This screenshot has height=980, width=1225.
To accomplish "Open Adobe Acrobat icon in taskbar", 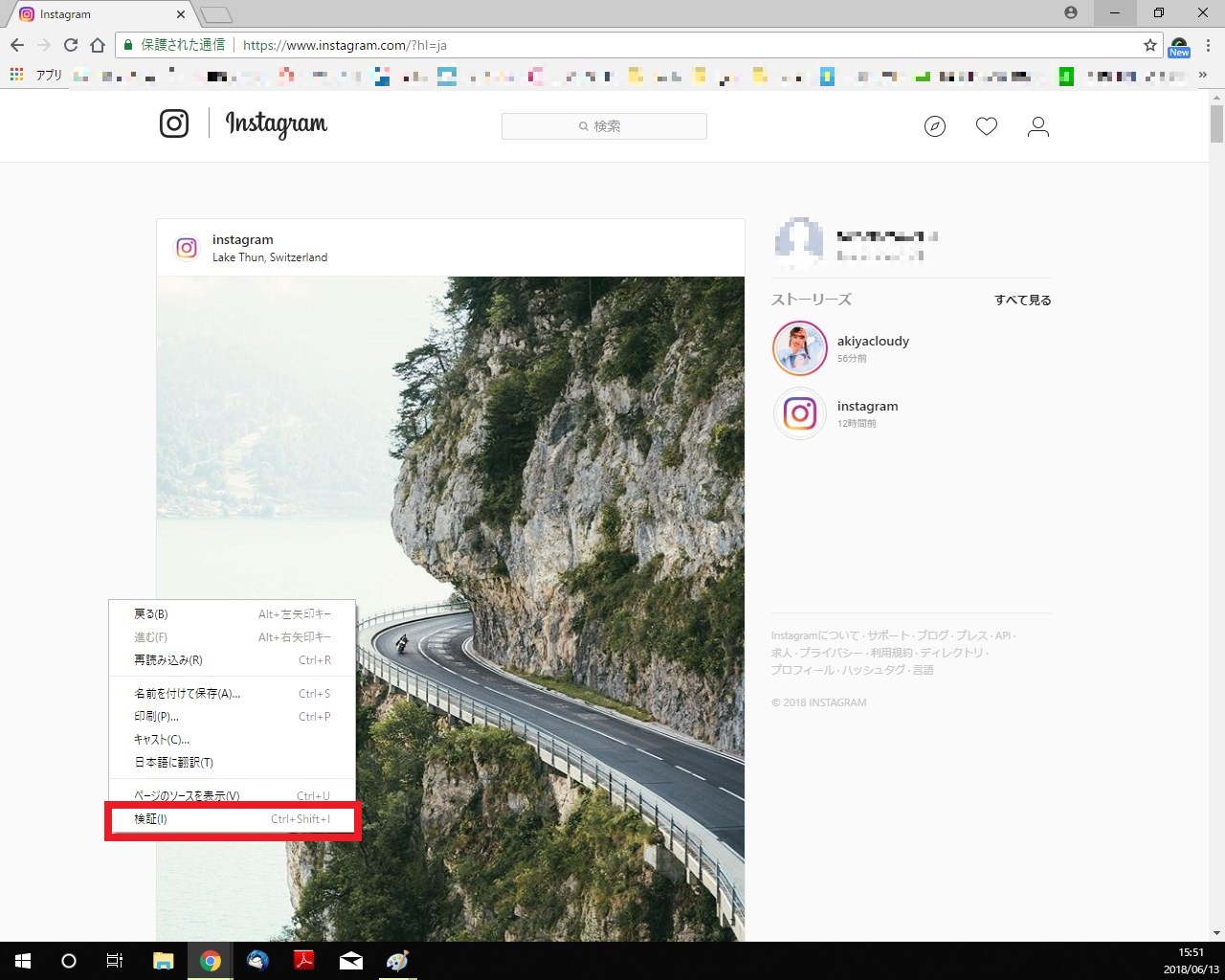I will pyautogui.click(x=304, y=961).
